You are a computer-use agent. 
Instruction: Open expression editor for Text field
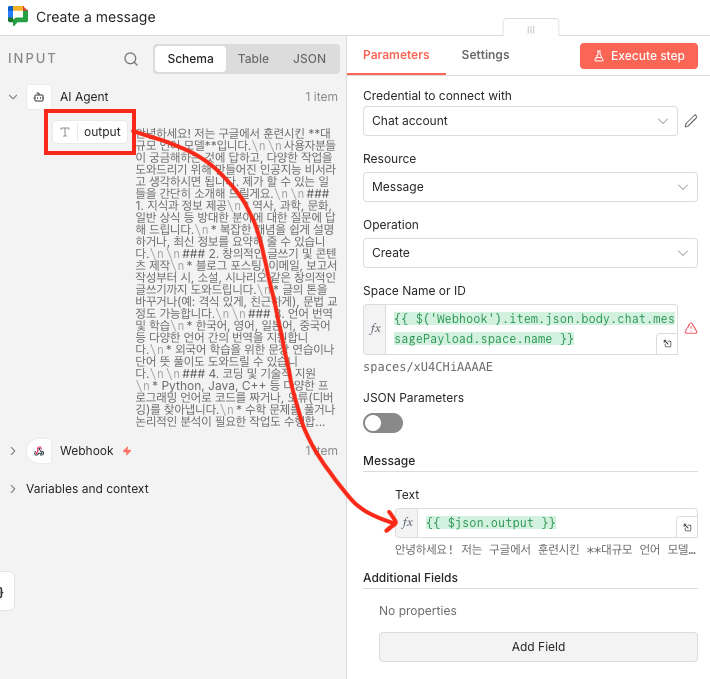(686, 527)
